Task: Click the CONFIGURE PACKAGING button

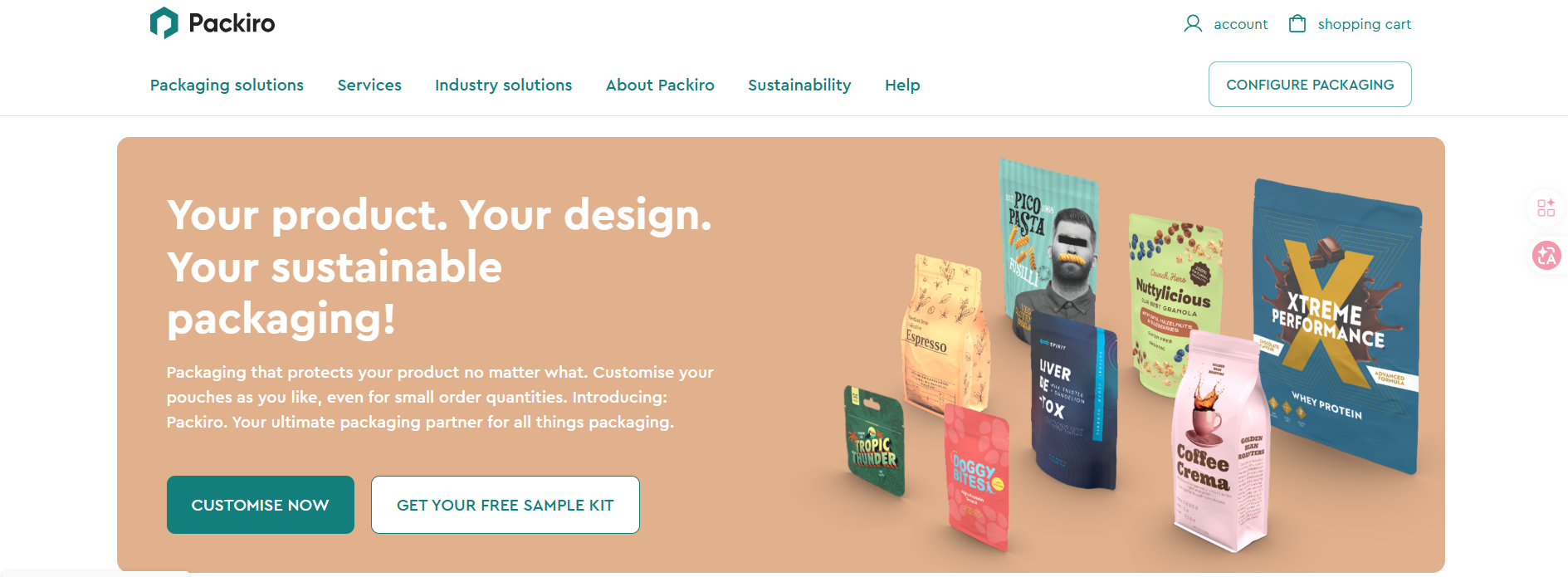Action: 1310,84
